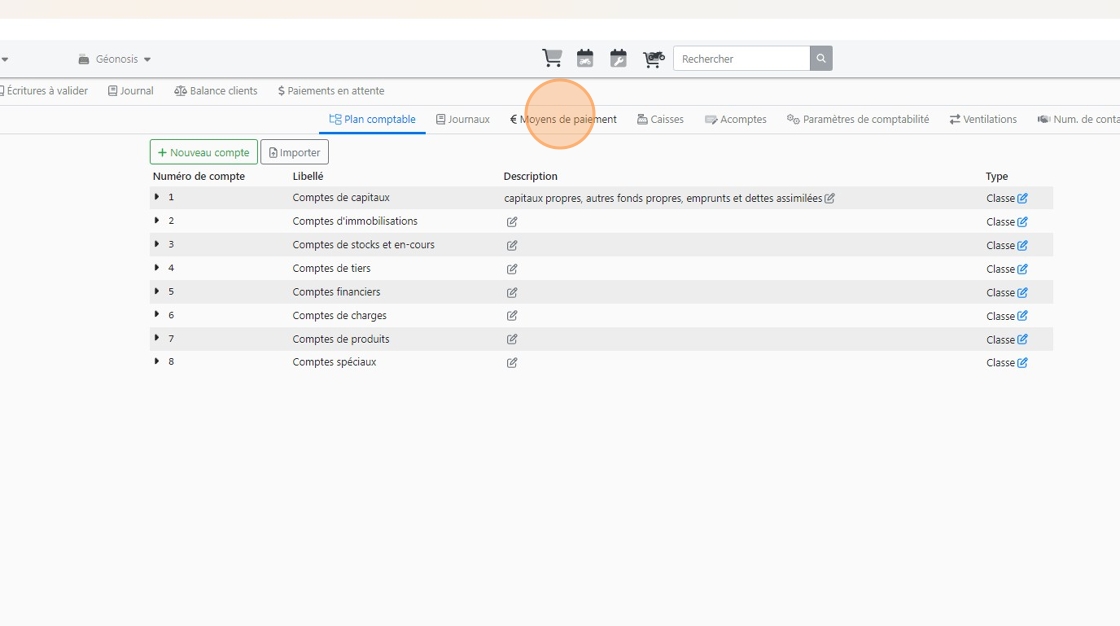Click the Libellé column header
Viewport: 1120px width, 626px height.
pos(308,176)
